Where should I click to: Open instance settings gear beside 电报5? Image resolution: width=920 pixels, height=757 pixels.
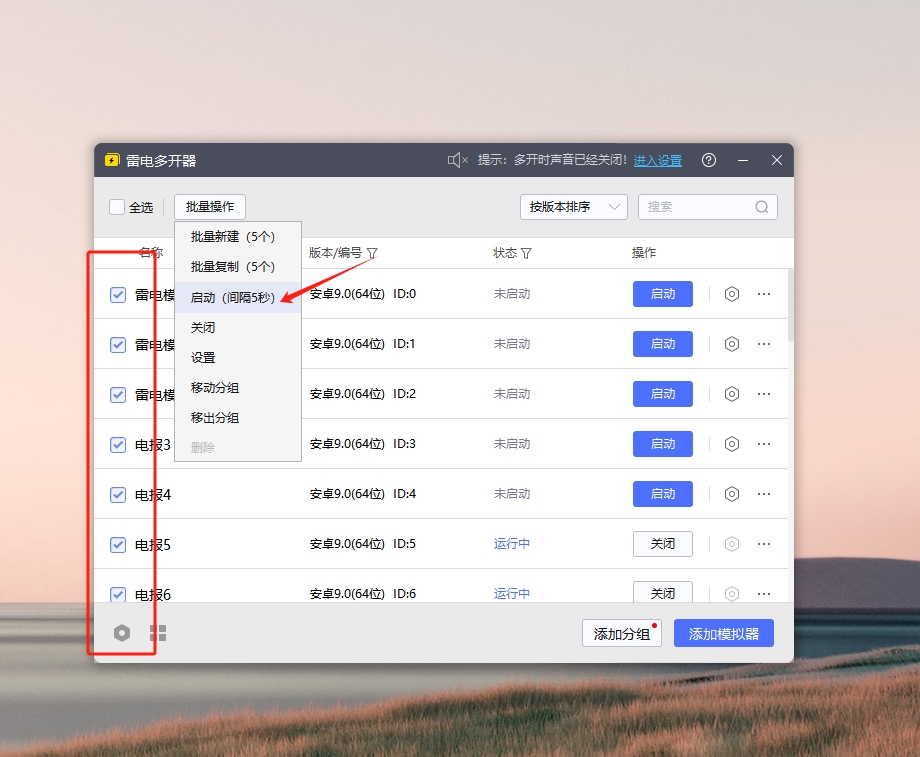click(x=732, y=543)
